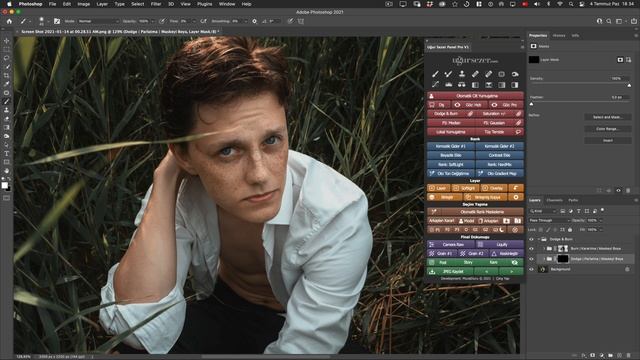Toggle lock all in Layers panel

[x=570, y=230]
